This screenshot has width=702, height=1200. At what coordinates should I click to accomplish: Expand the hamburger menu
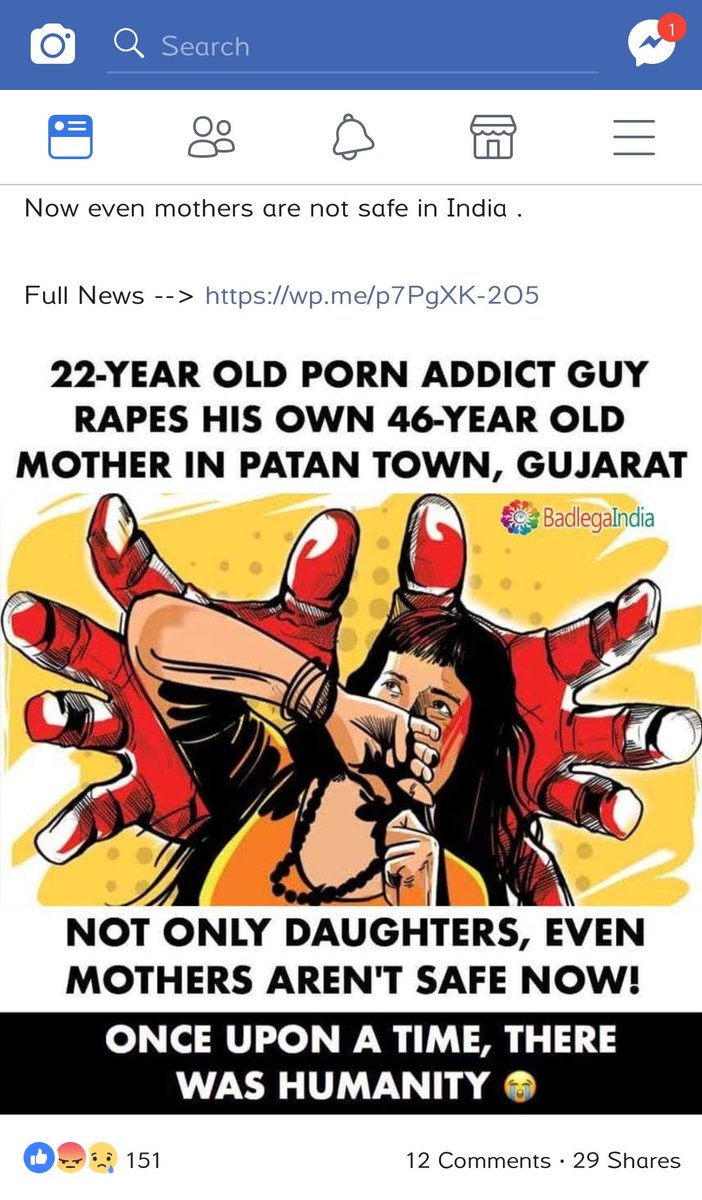[634, 137]
